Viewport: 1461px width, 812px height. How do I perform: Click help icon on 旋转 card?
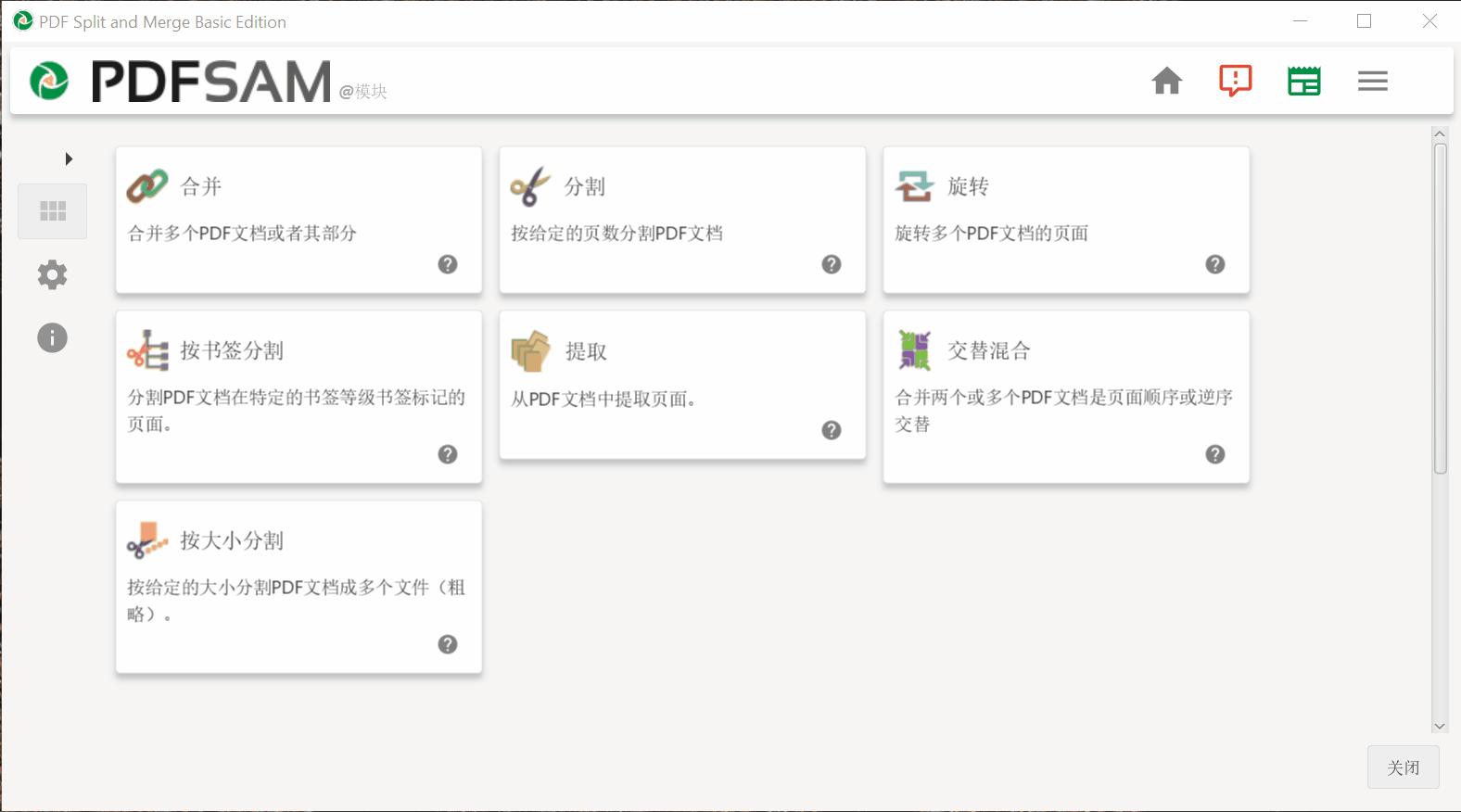1215,264
